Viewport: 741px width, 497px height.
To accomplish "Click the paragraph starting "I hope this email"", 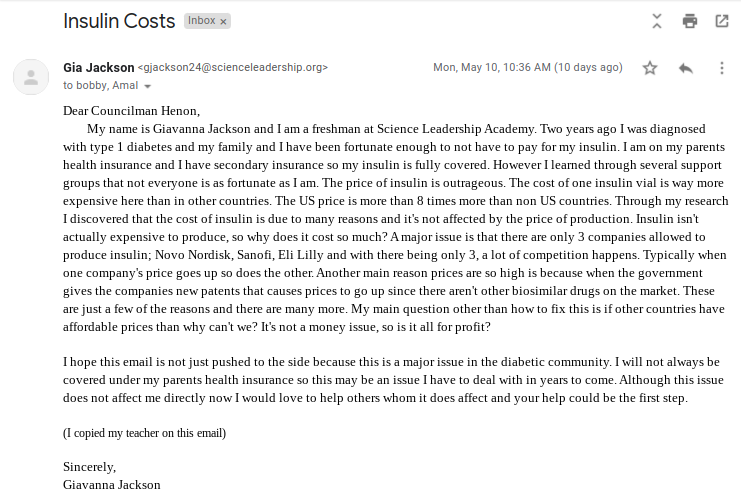I will [390, 380].
